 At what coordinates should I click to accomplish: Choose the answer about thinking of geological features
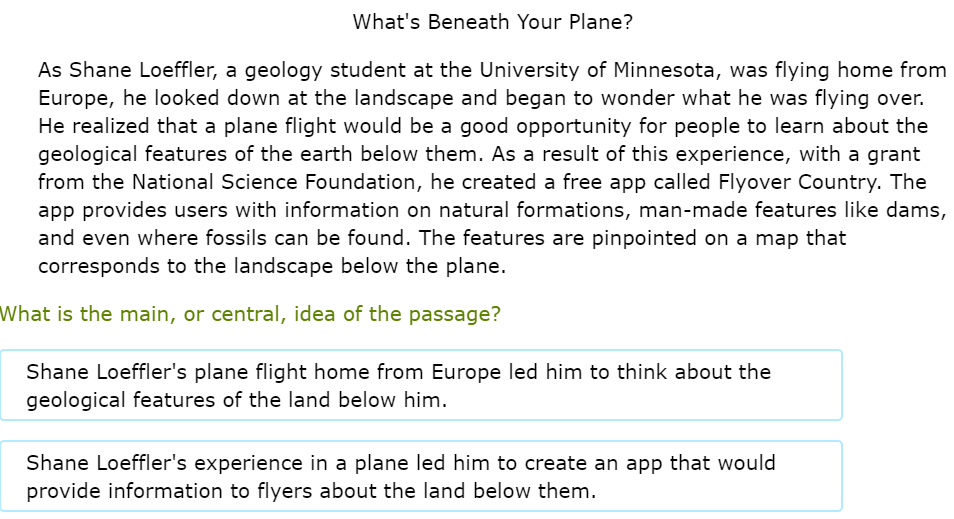click(420, 385)
